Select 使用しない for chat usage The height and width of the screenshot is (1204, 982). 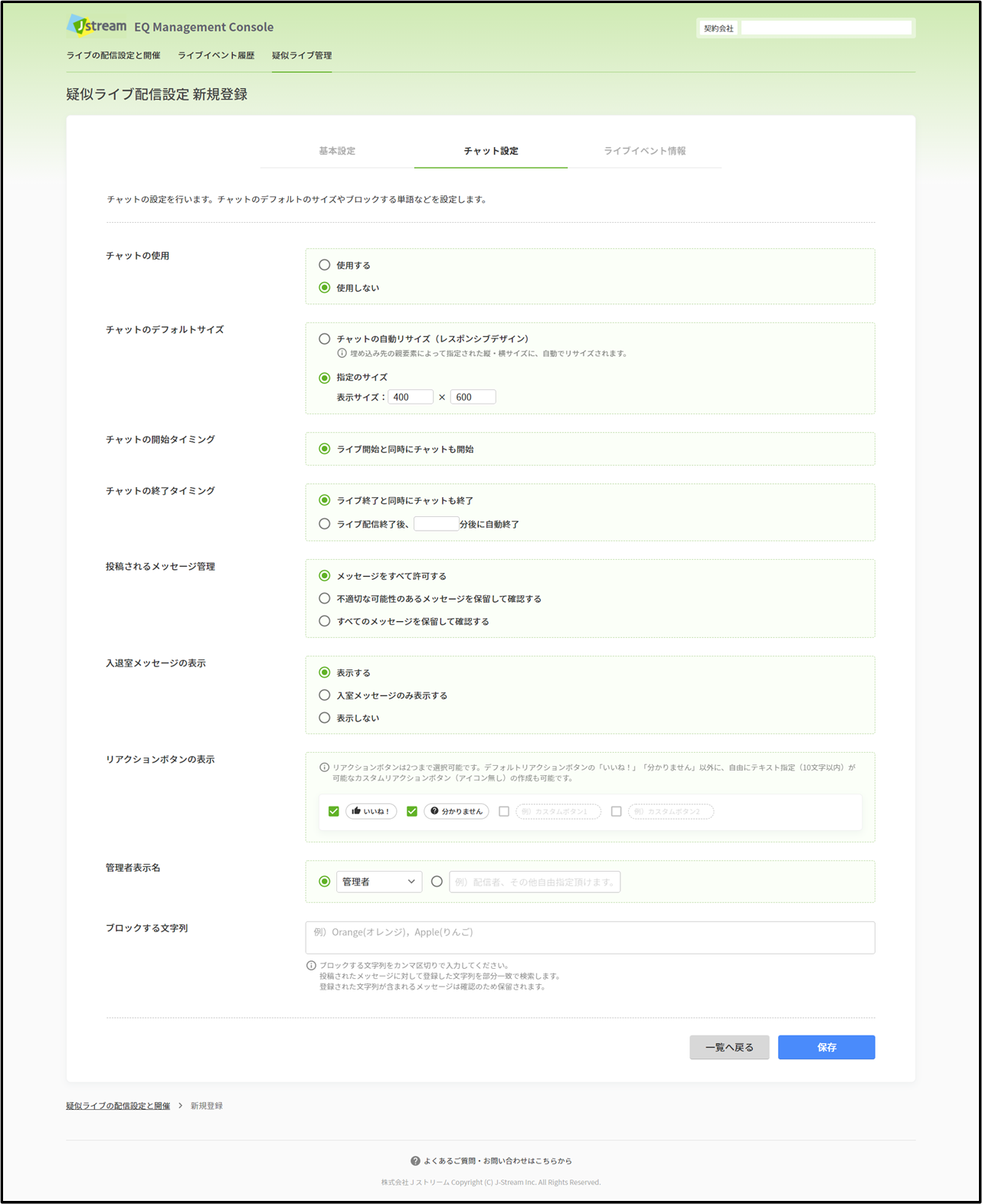(x=325, y=288)
